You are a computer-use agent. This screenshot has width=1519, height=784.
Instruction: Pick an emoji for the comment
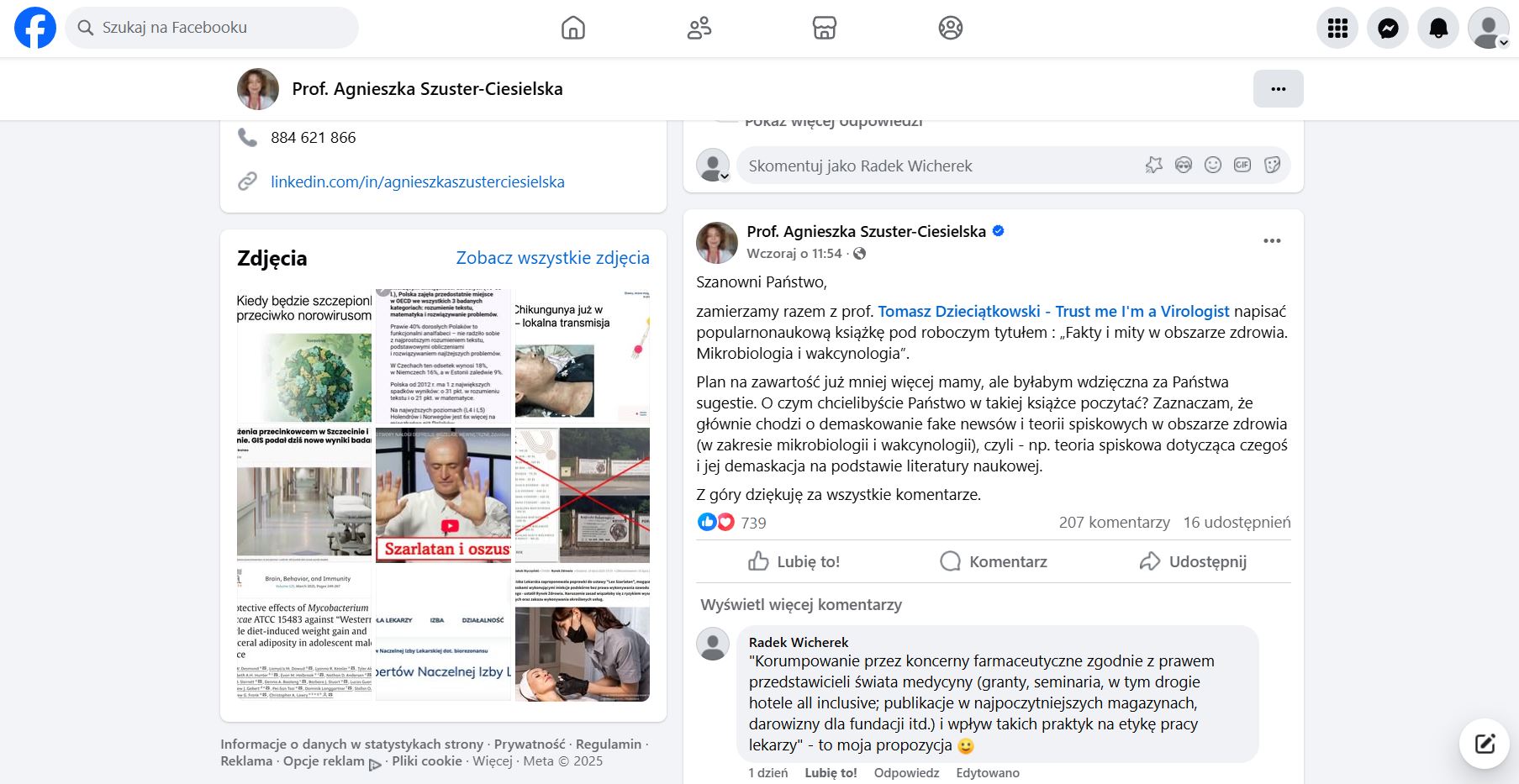pos(1213,165)
